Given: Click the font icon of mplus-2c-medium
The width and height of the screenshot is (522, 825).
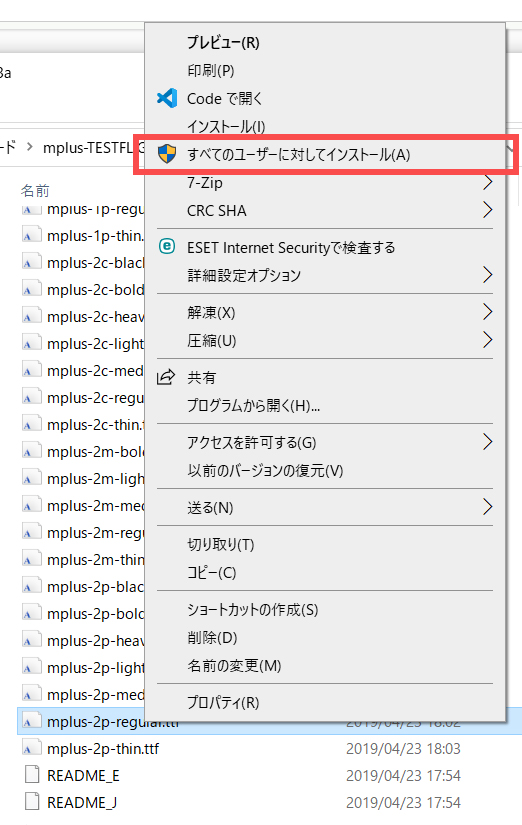Looking at the screenshot, I should coord(32,370).
